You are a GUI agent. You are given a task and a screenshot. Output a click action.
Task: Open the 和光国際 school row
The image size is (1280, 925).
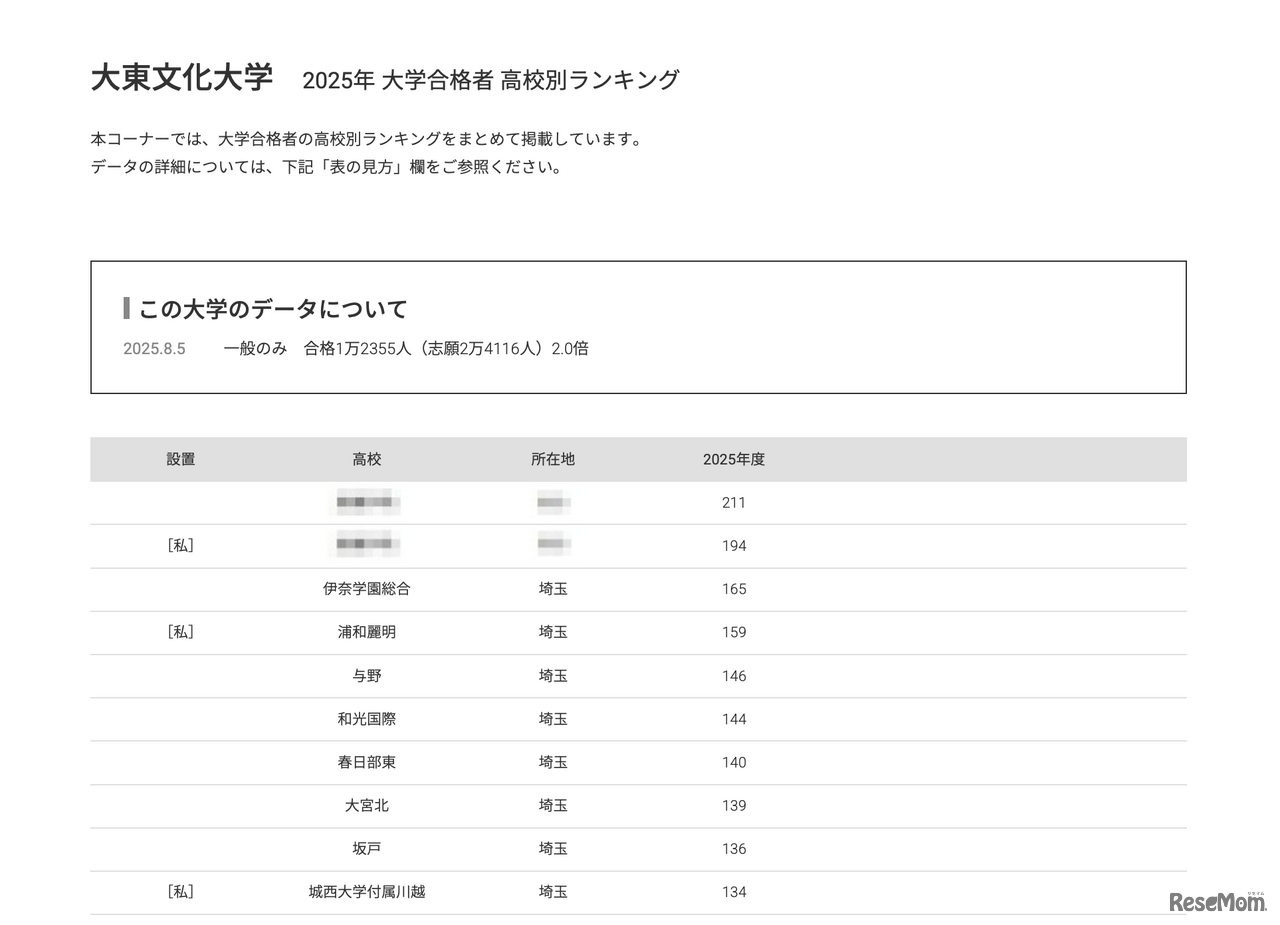(x=367, y=719)
